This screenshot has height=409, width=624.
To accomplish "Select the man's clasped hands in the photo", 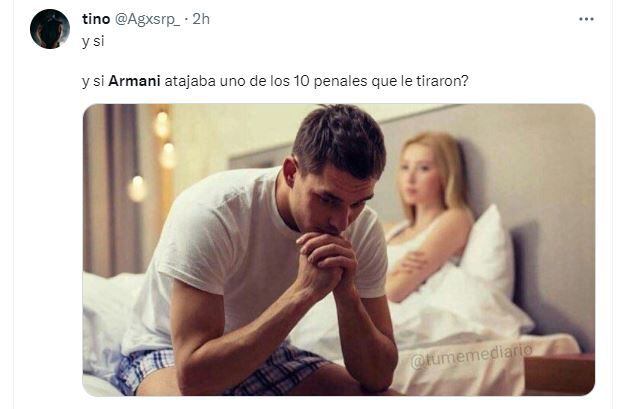I will point(325,261).
